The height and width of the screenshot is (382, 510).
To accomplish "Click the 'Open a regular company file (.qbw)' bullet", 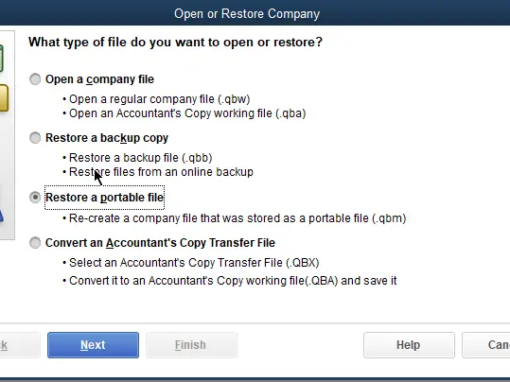I will (x=160, y=99).
